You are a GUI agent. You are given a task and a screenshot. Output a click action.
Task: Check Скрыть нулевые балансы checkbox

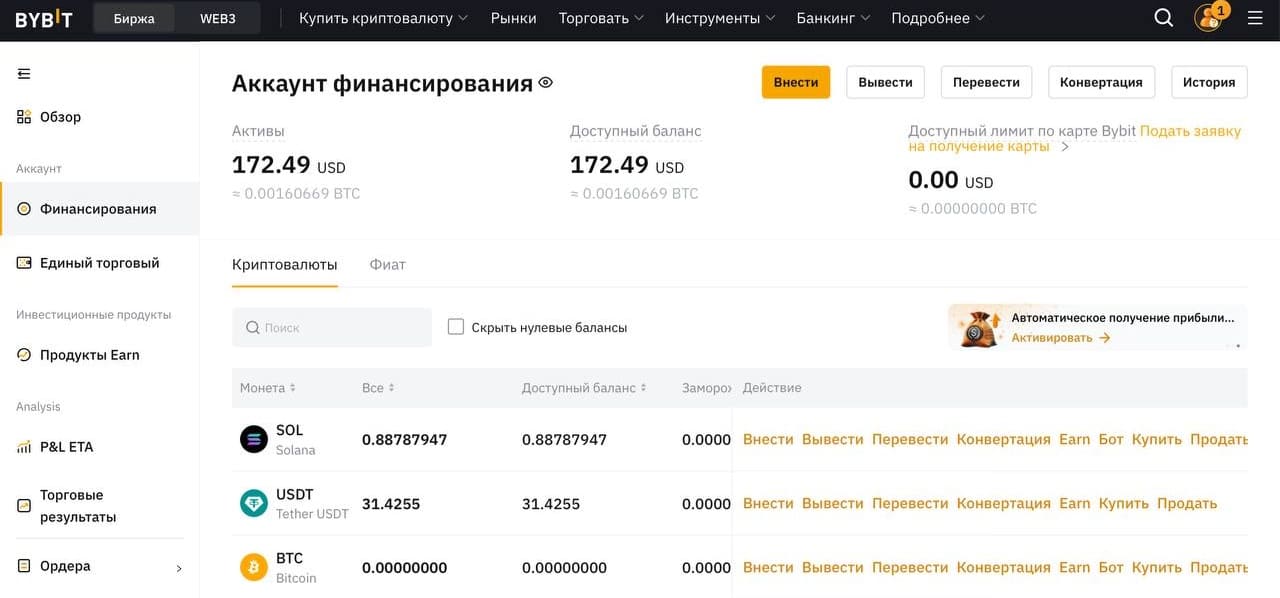456,327
